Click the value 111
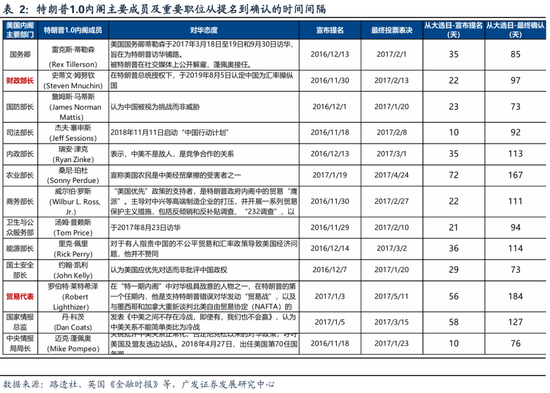The height and width of the screenshot is (393, 550). coord(515,201)
